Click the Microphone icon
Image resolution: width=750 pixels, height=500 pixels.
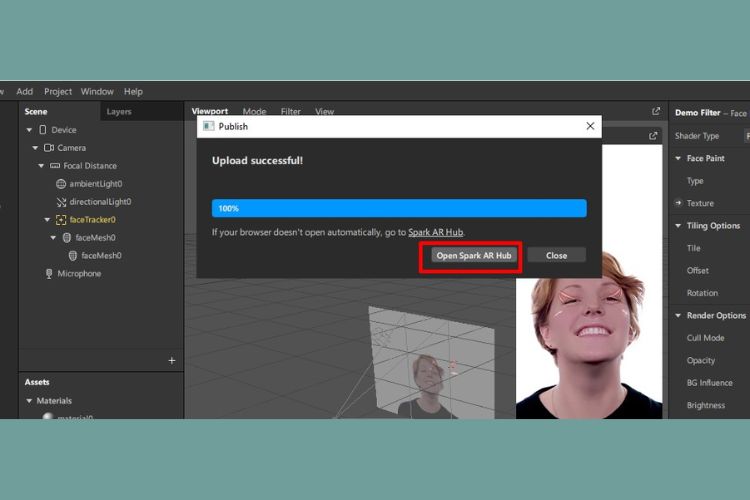pyautogui.click(x=49, y=274)
